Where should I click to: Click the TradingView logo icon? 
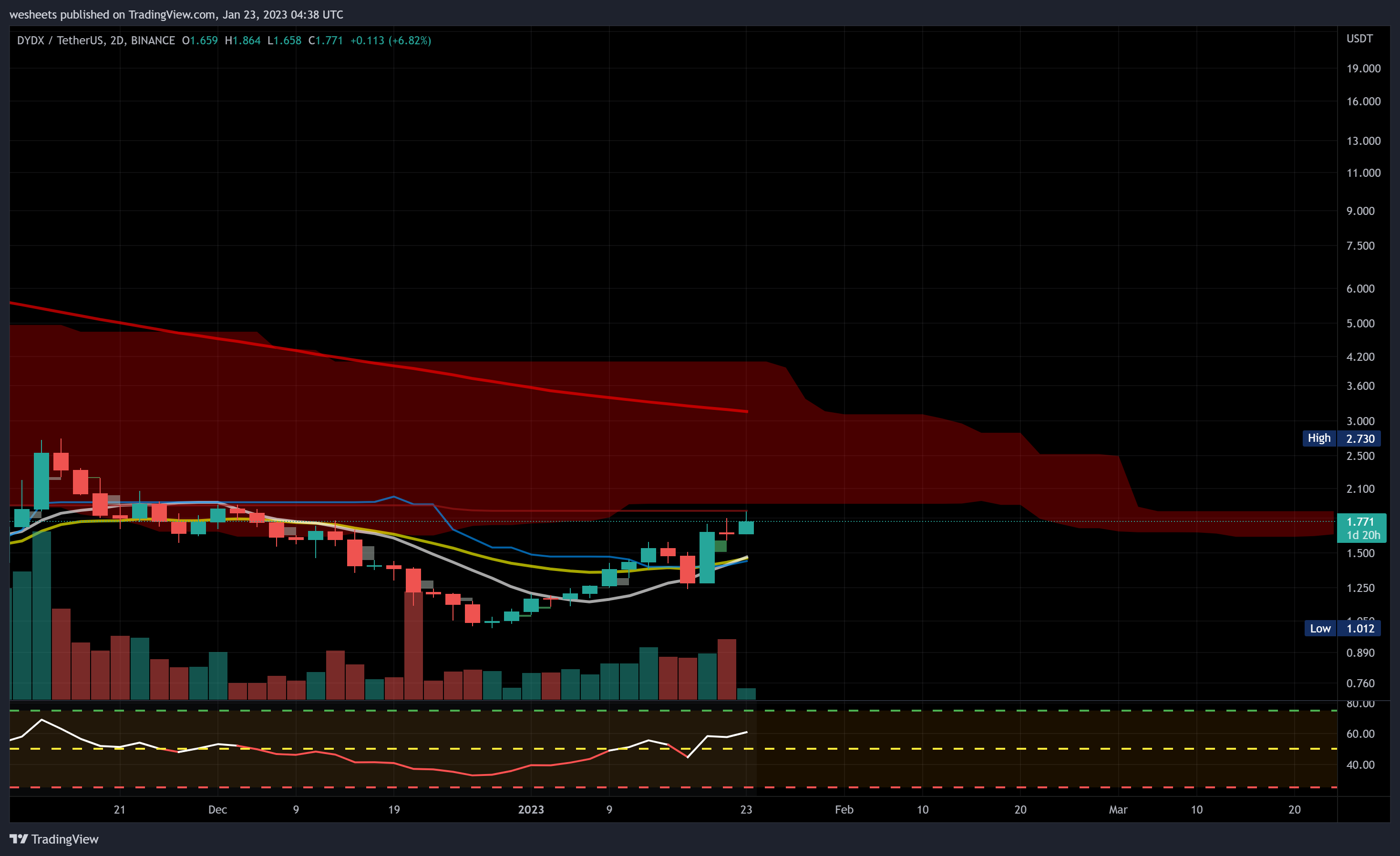[18, 839]
